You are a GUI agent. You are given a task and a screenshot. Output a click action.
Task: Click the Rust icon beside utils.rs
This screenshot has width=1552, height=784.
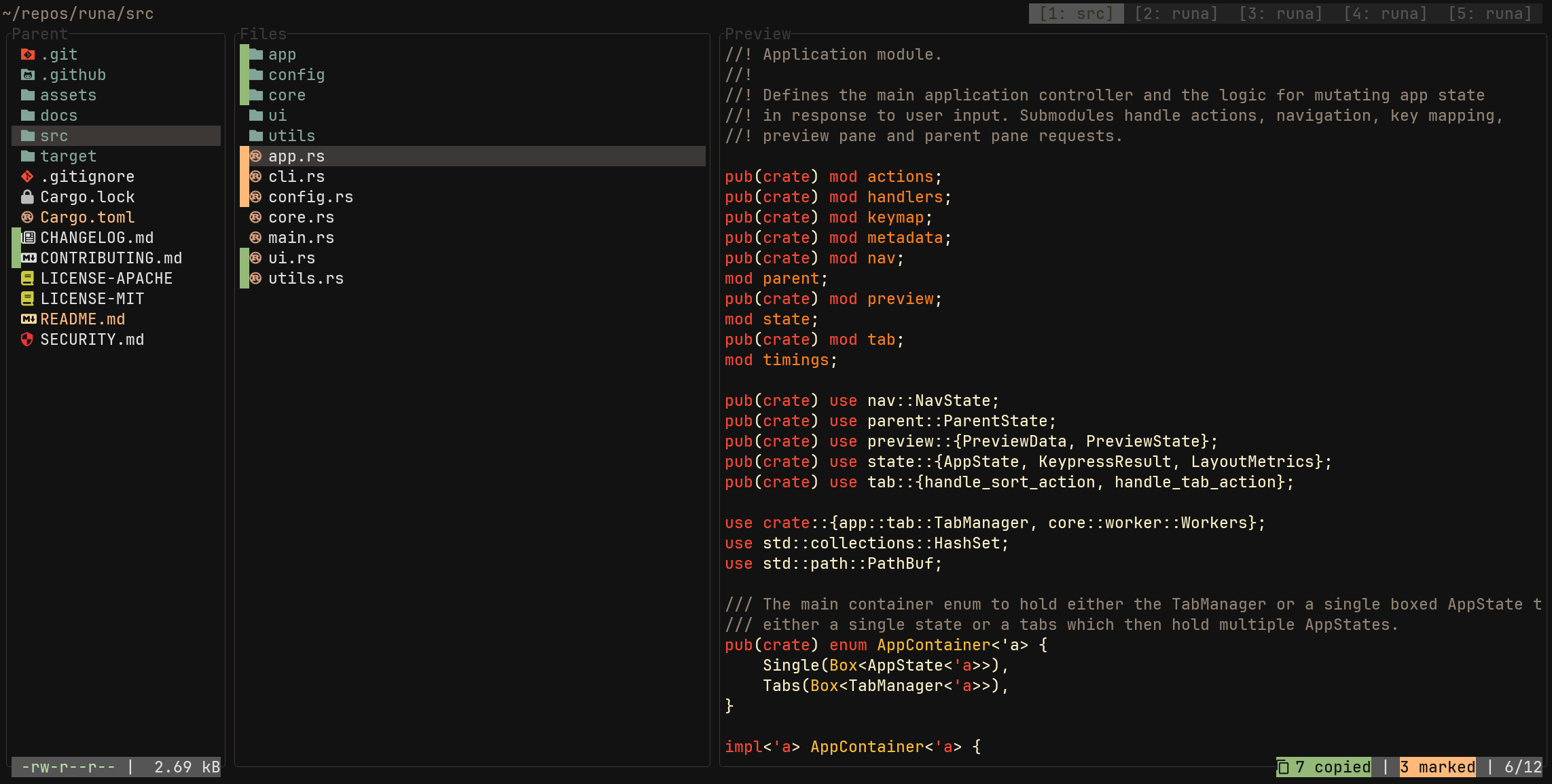tap(256, 278)
